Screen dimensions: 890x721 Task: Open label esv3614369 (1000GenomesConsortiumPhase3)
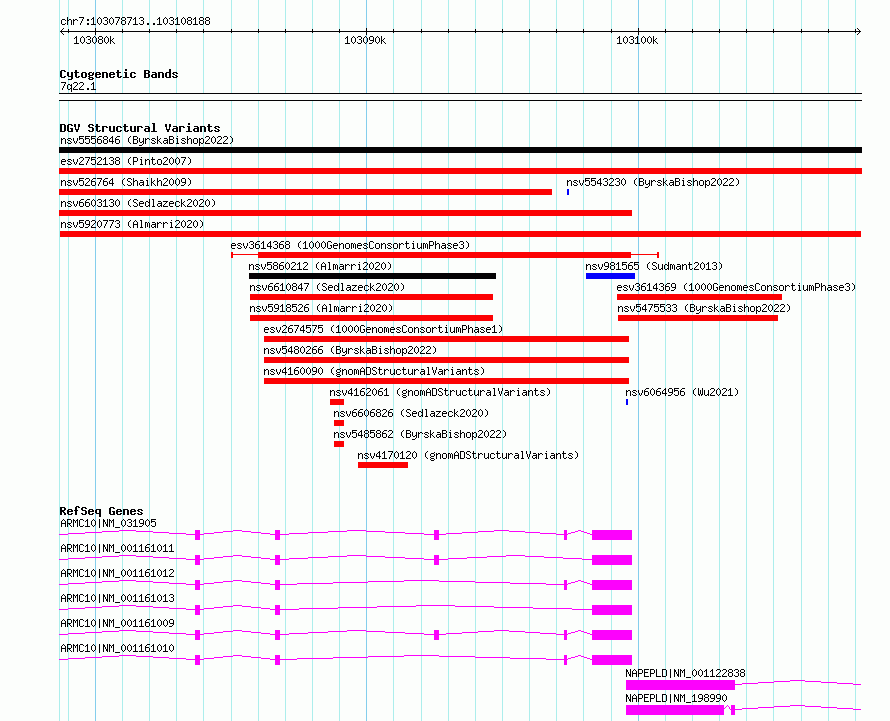pos(736,287)
